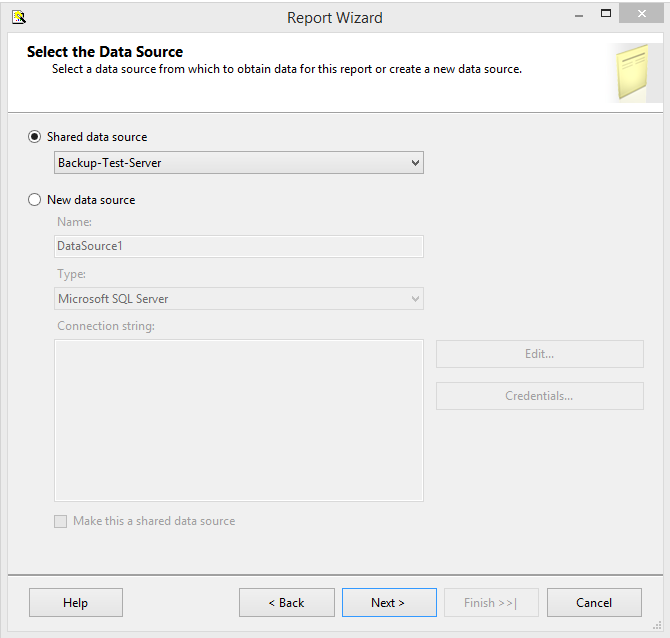670x638 pixels.
Task: Cancel the Report Wizard
Action: pyautogui.click(x=594, y=603)
